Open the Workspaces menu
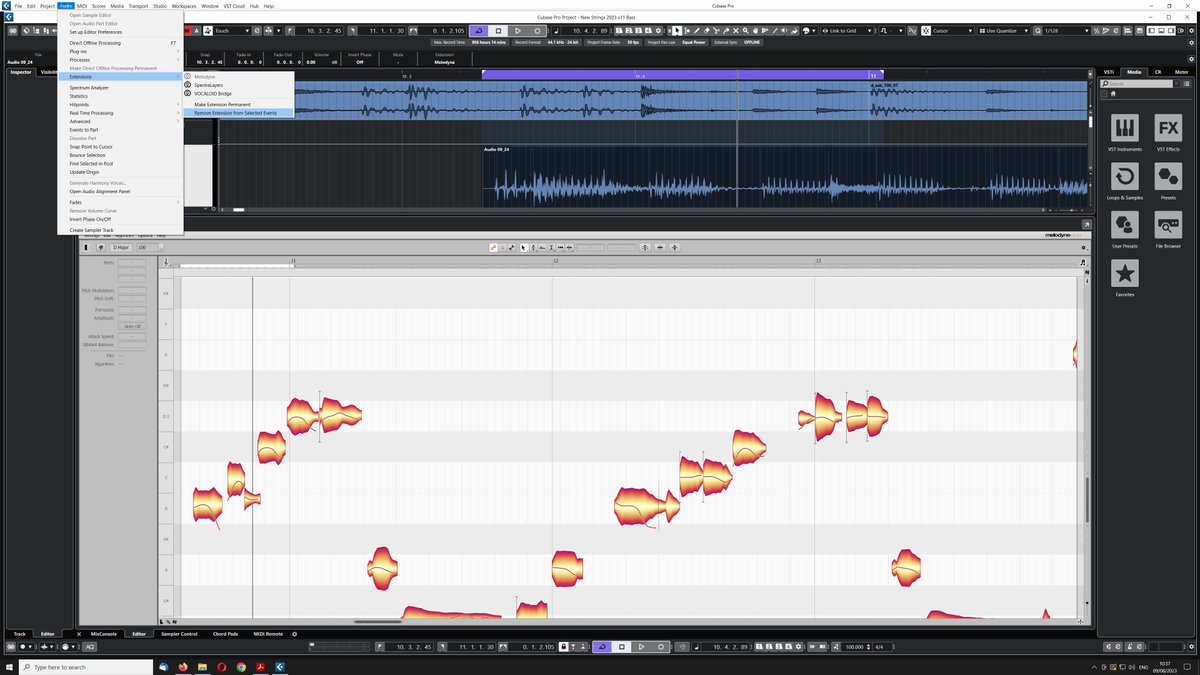This screenshot has height=675, width=1200. click(x=184, y=6)
